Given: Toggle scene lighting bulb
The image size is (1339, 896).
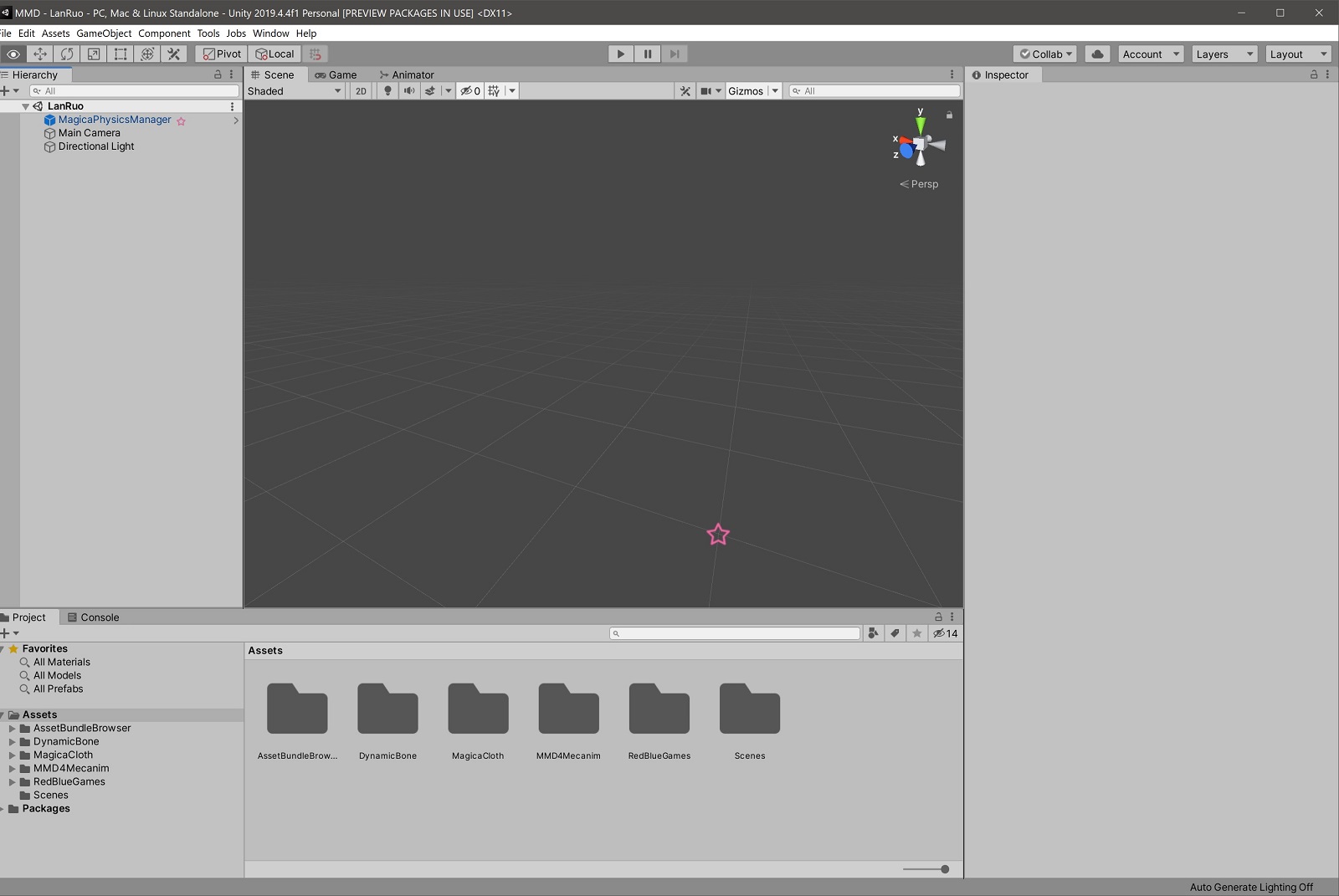Looking at the screenshot, I should pyautogui.click(x=387, y=91).
